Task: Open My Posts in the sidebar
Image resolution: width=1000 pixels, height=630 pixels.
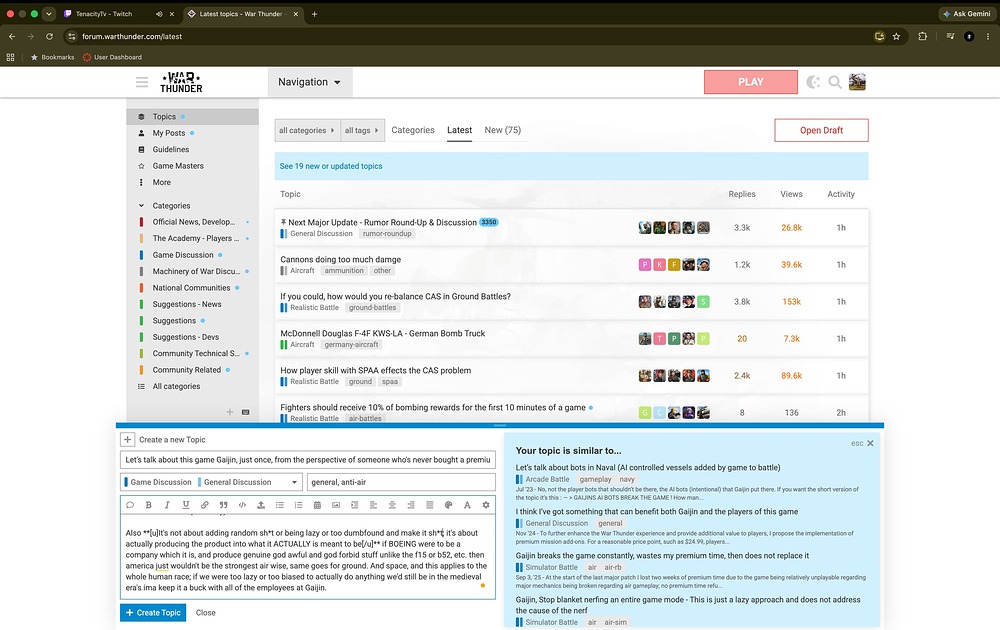Action: tap(168, 133)
